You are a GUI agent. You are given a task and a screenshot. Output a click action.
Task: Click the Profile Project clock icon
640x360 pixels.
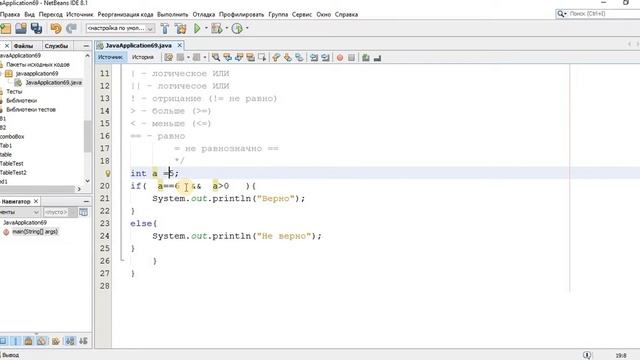(237, 29)
